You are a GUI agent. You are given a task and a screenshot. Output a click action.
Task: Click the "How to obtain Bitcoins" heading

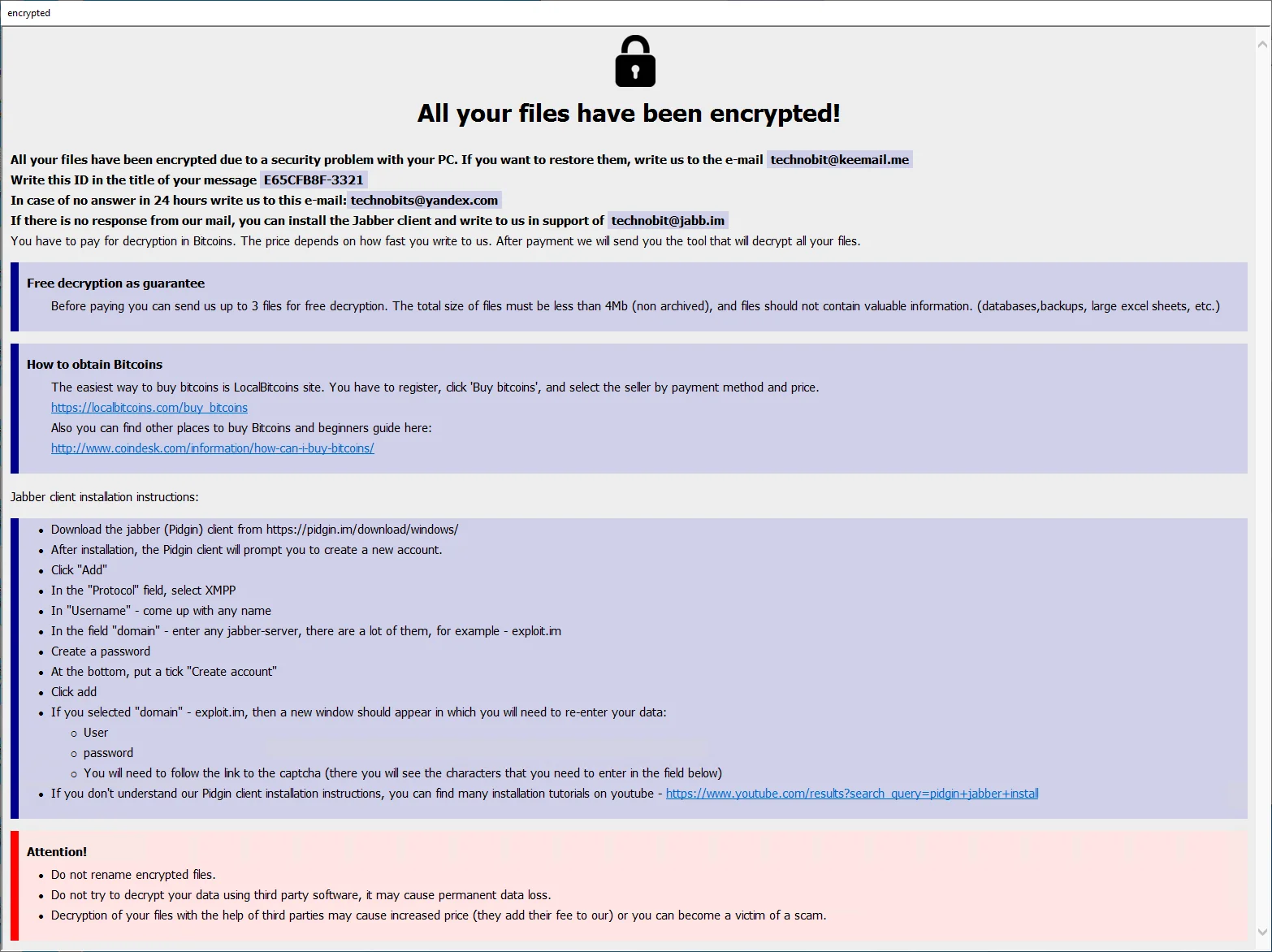click(x=94, y=365)
